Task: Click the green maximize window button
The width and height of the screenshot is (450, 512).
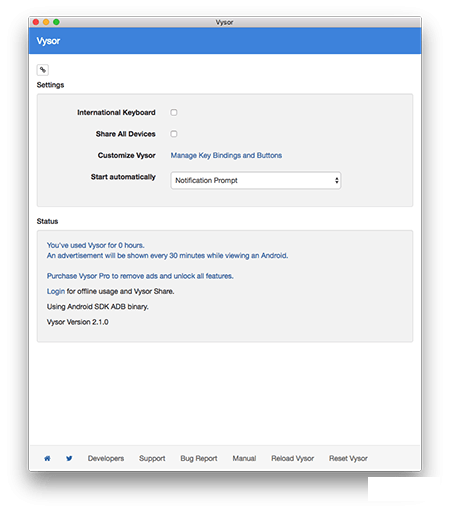Action: pos(56,22)
